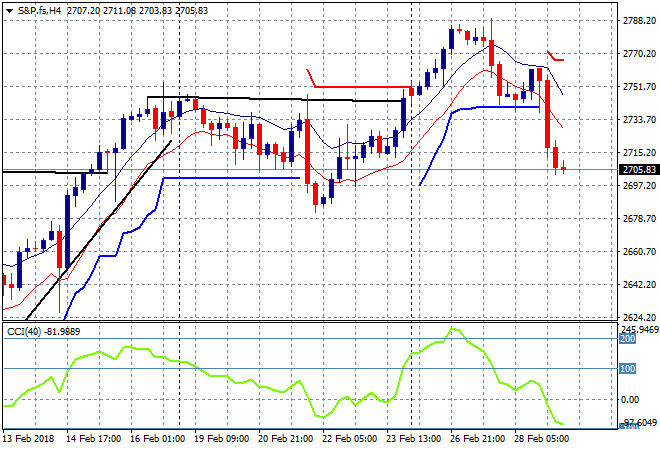The height and width of the screenshot is (450, 660).
Task: Click the 22 Feb 05:00 time label
Action: click(349, 439)
